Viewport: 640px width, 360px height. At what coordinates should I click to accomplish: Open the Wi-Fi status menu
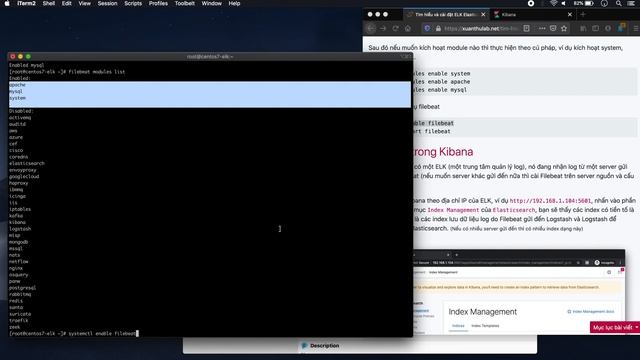553,3
